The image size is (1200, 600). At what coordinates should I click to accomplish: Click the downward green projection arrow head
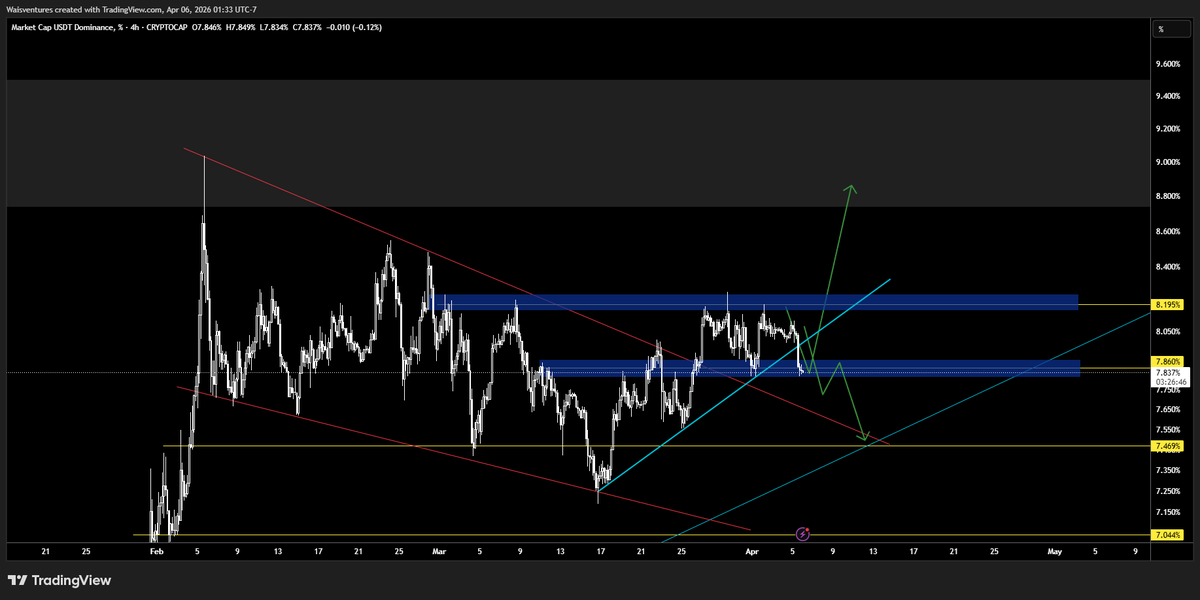(x=866, y=436)
